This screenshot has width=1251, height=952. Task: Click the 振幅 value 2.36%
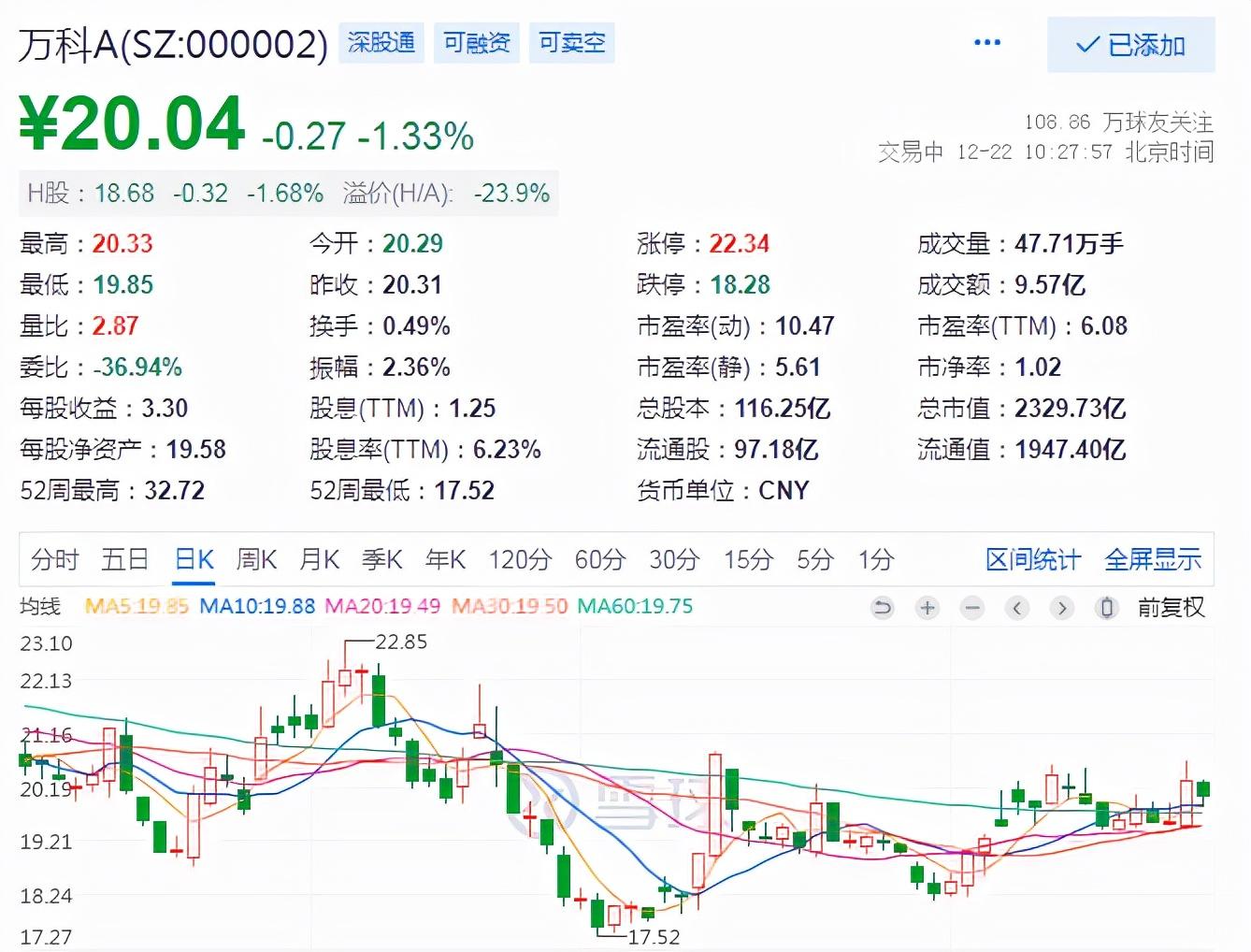(x=416, y=368)
